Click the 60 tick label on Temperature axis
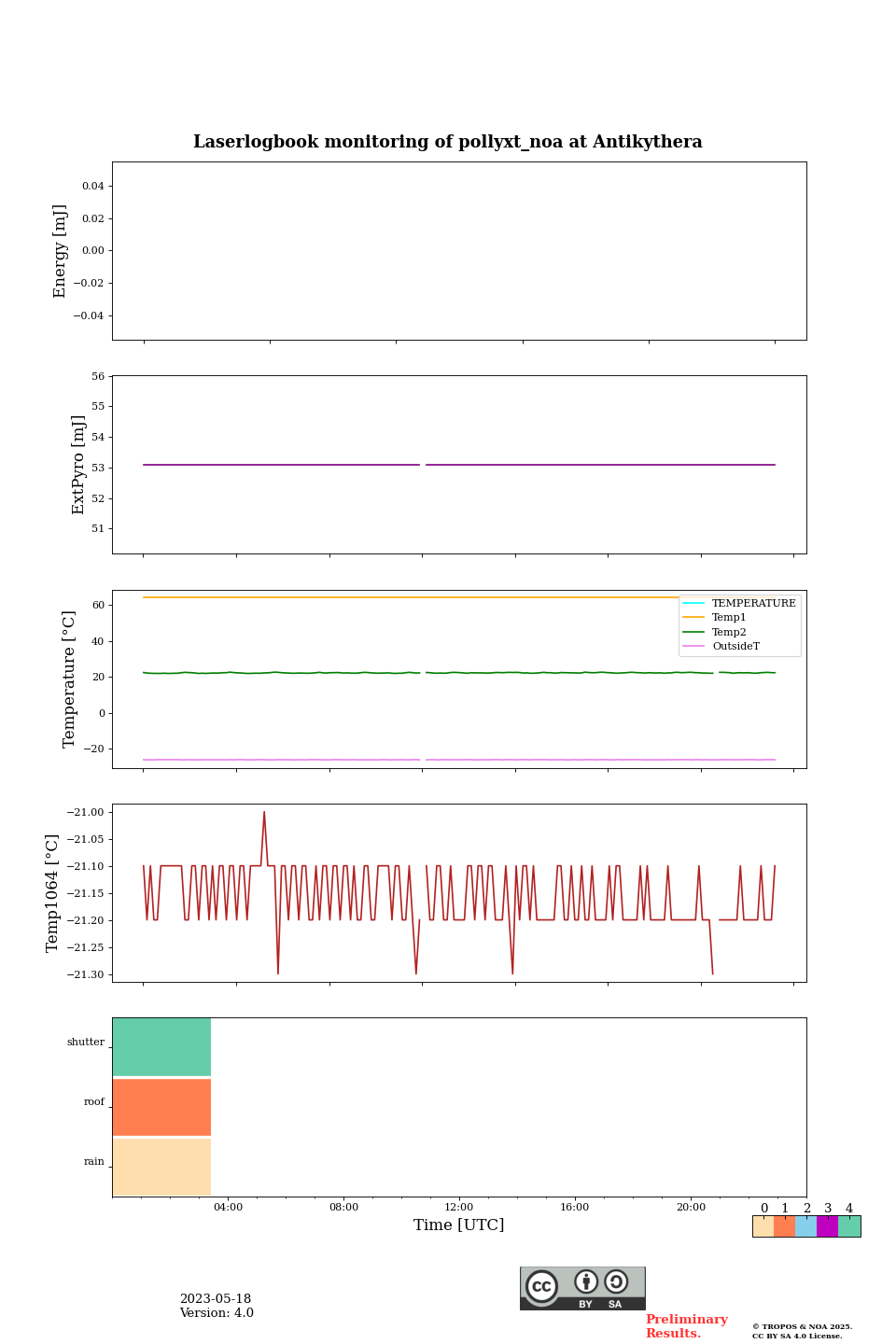This screenshot has height=1344, width=896. coord(99,605)
